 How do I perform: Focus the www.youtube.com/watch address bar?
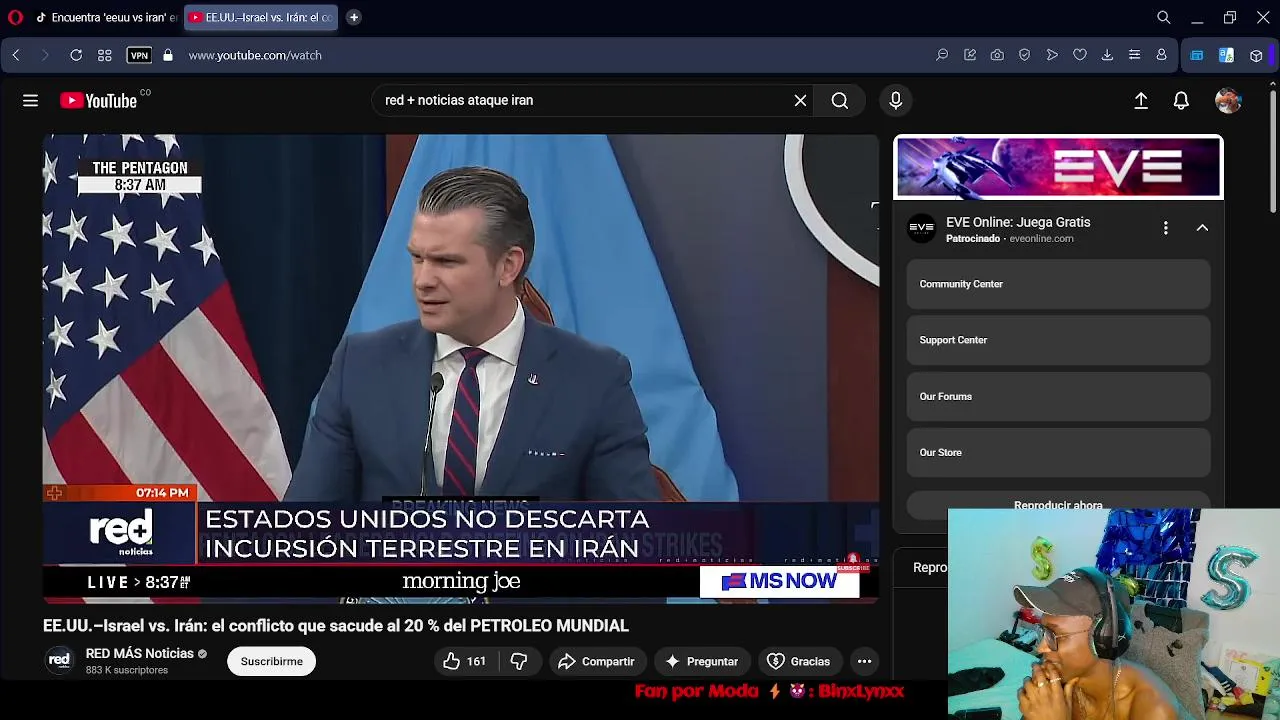click(255, 55)
